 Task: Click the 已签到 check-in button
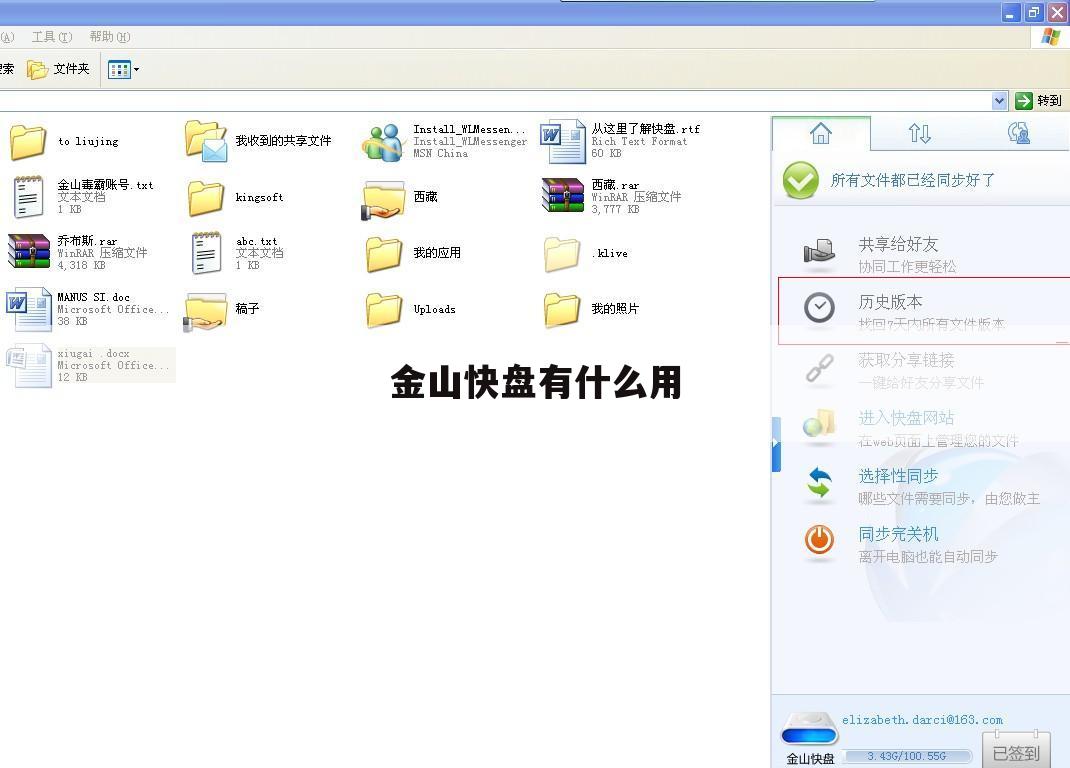pyautogui.click(x=1015, y=751)
